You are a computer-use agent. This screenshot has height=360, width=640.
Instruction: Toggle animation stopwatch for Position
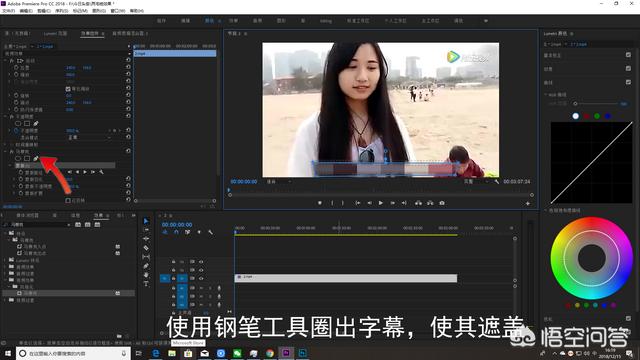tap(16, 67)
